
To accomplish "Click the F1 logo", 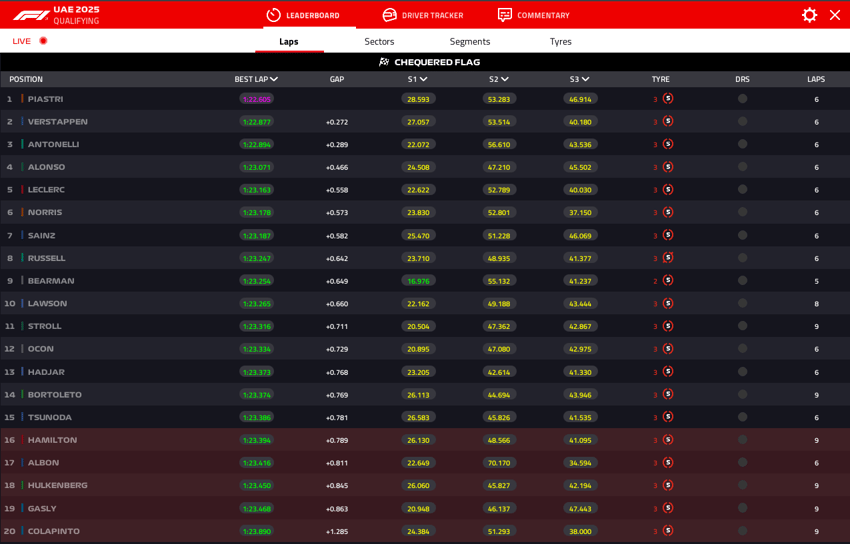I will [31, 16].
